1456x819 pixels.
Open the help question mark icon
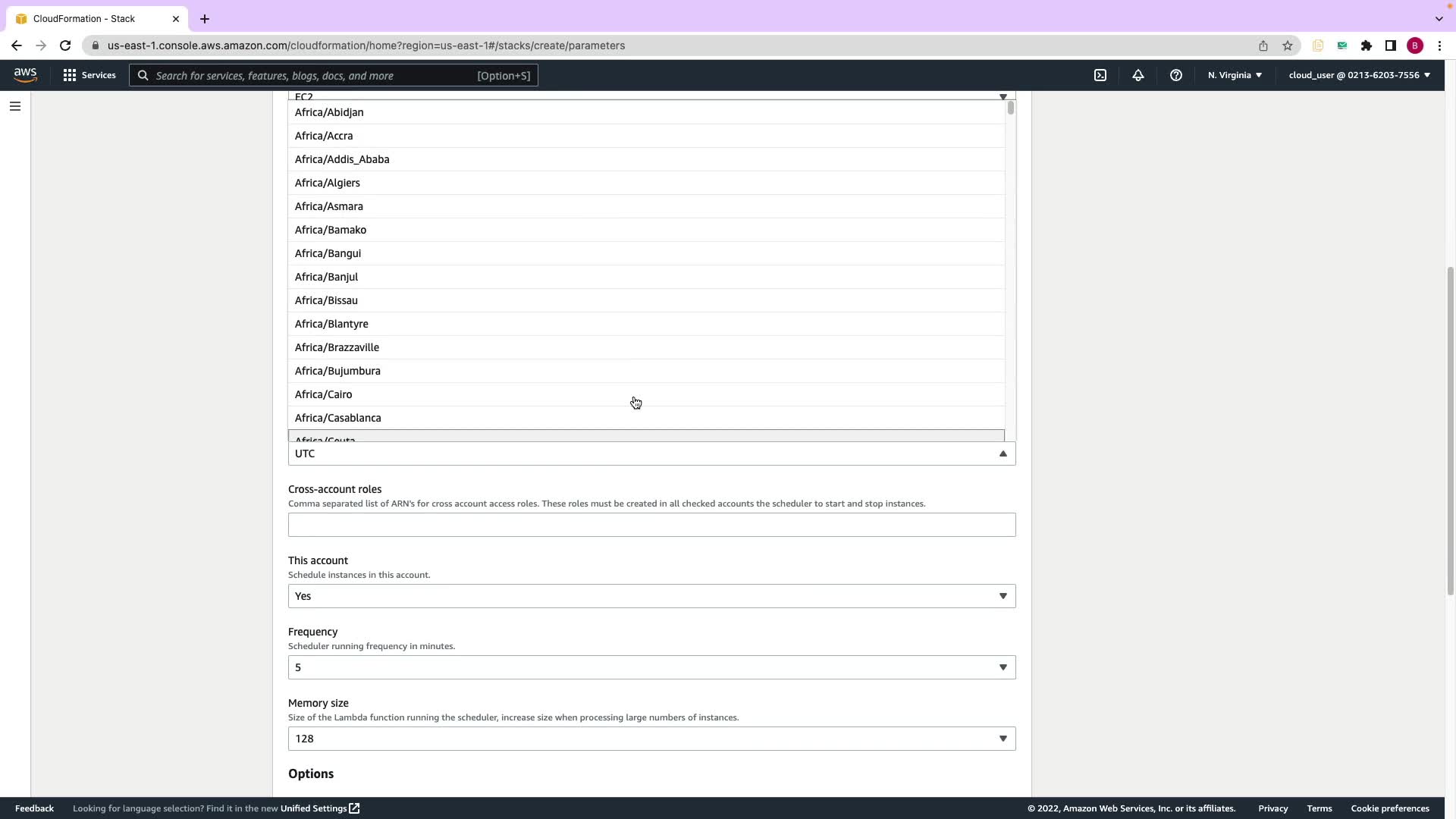point(1175,75)
